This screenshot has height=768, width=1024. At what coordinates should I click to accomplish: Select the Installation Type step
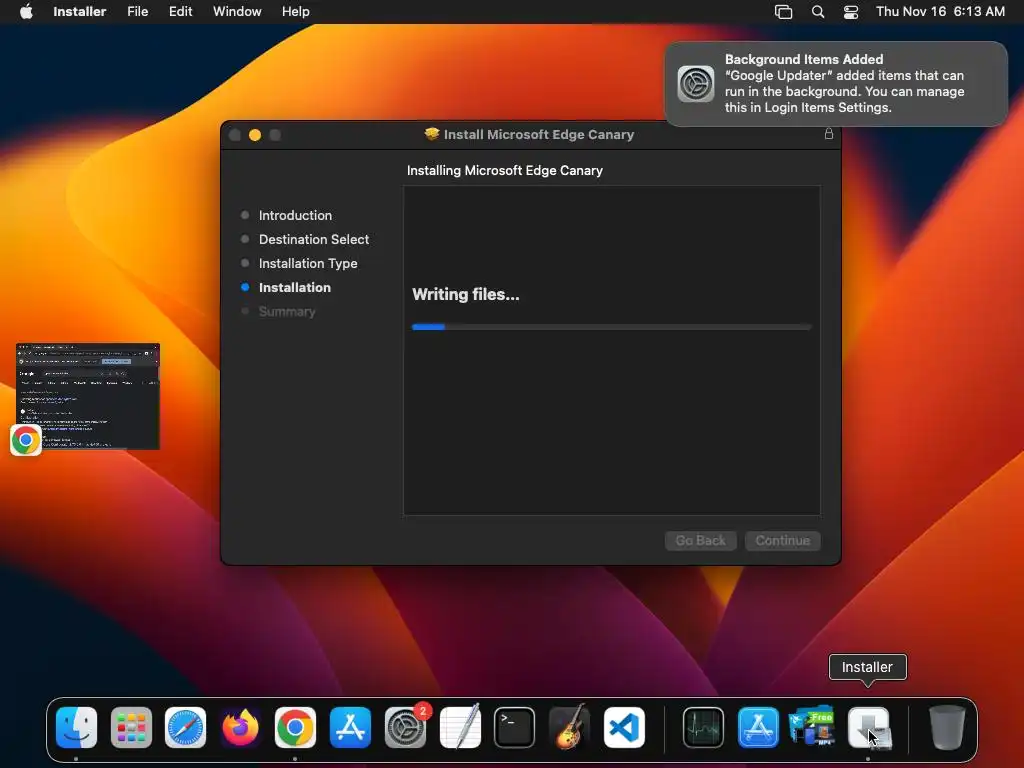(308, 264)
